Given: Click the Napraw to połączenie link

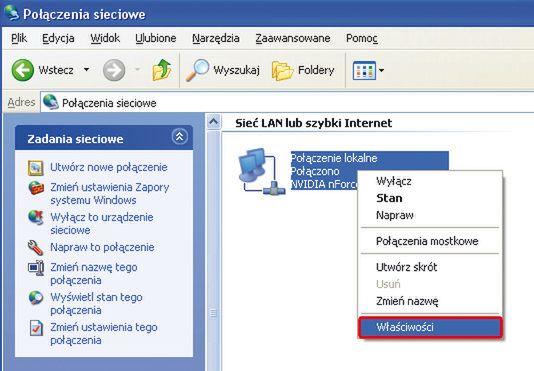Looking at the screenshot, I should coord(102,247).
